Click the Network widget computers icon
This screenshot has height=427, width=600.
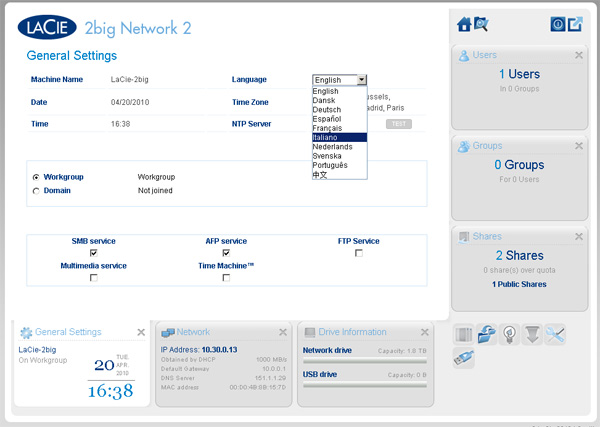(x=168, y=332)
